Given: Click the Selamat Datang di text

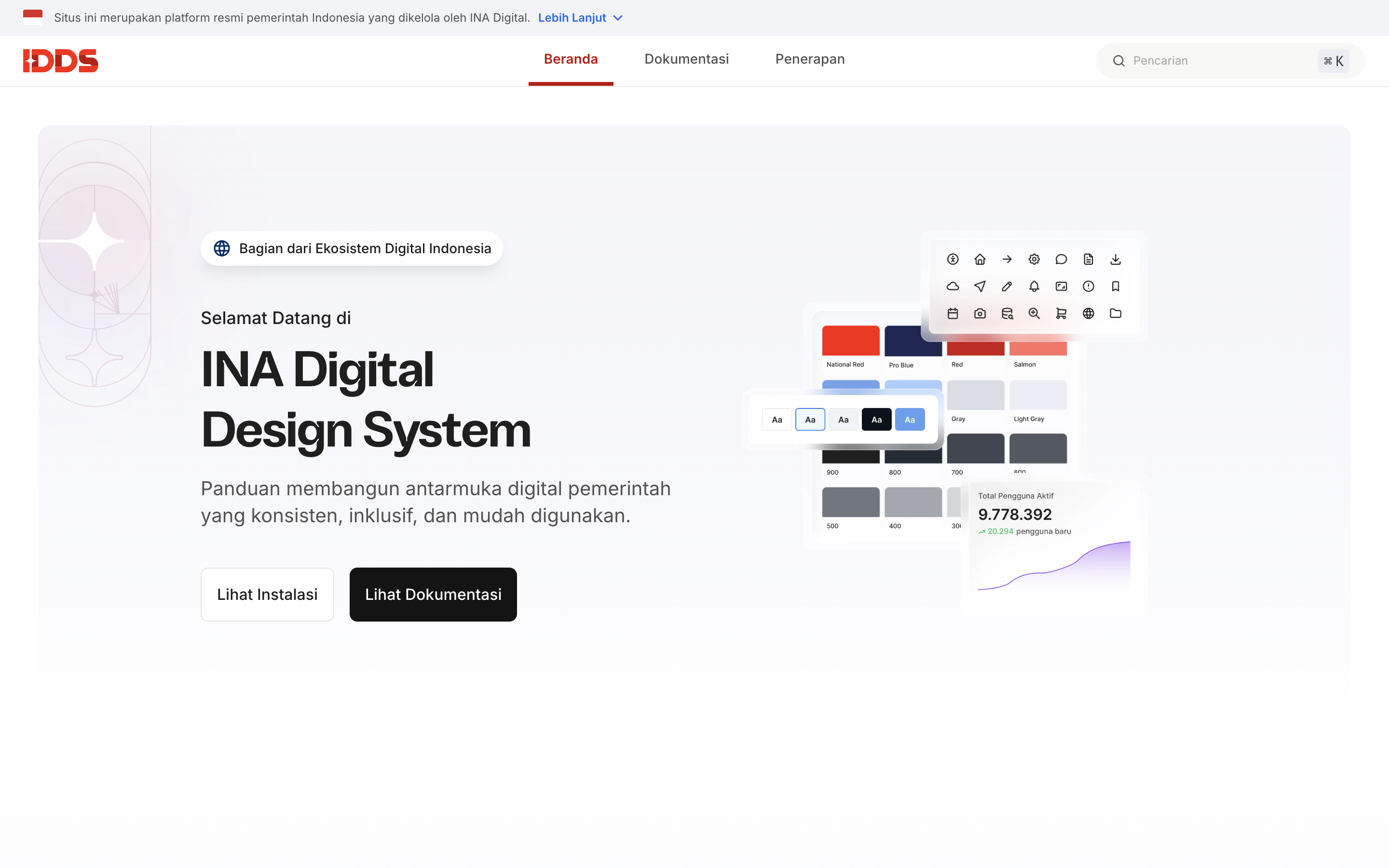Looking at the screenshot, I should tap(275, 318).
